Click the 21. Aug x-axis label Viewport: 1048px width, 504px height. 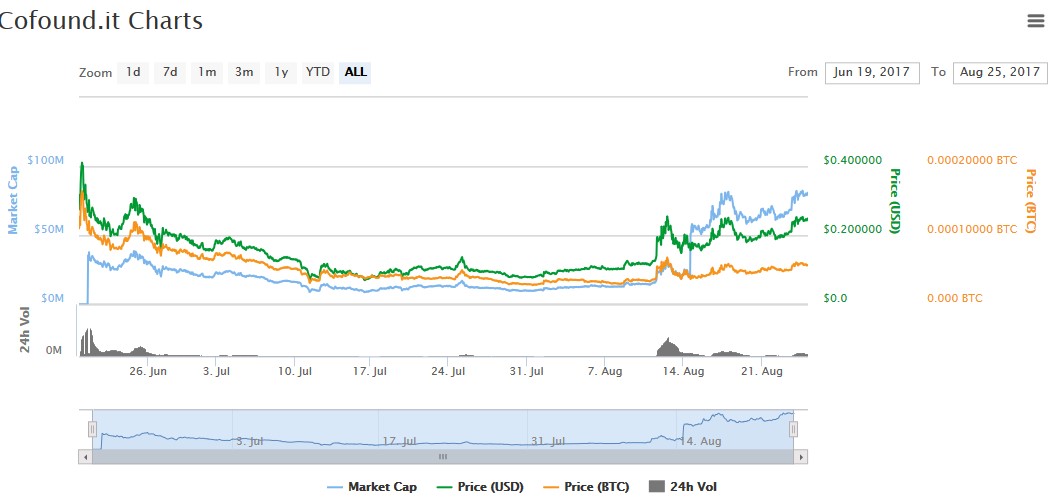click(x=763, y=371)
